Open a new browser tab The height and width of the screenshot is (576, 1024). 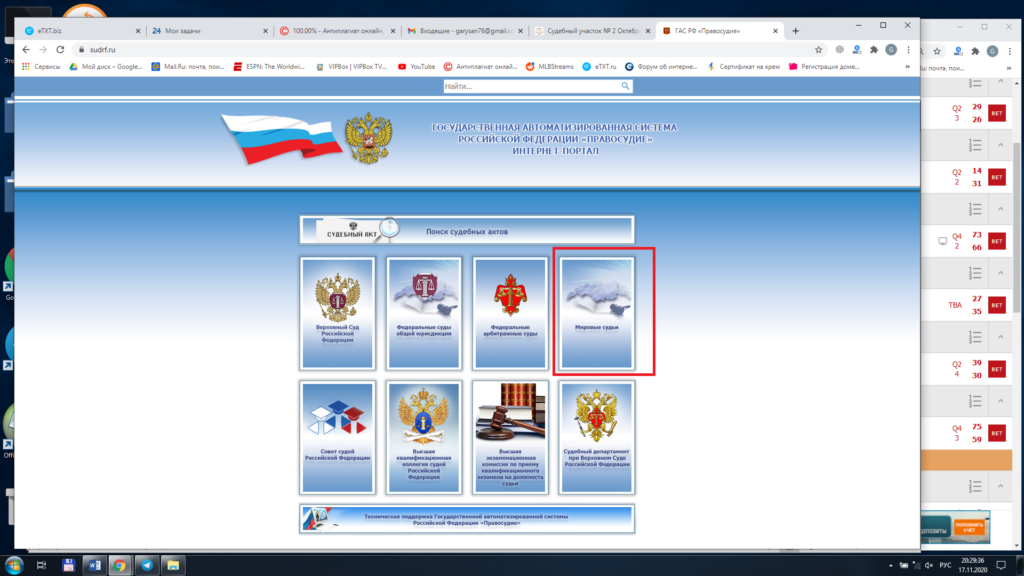pyautogui.click(x=795, y=31)
